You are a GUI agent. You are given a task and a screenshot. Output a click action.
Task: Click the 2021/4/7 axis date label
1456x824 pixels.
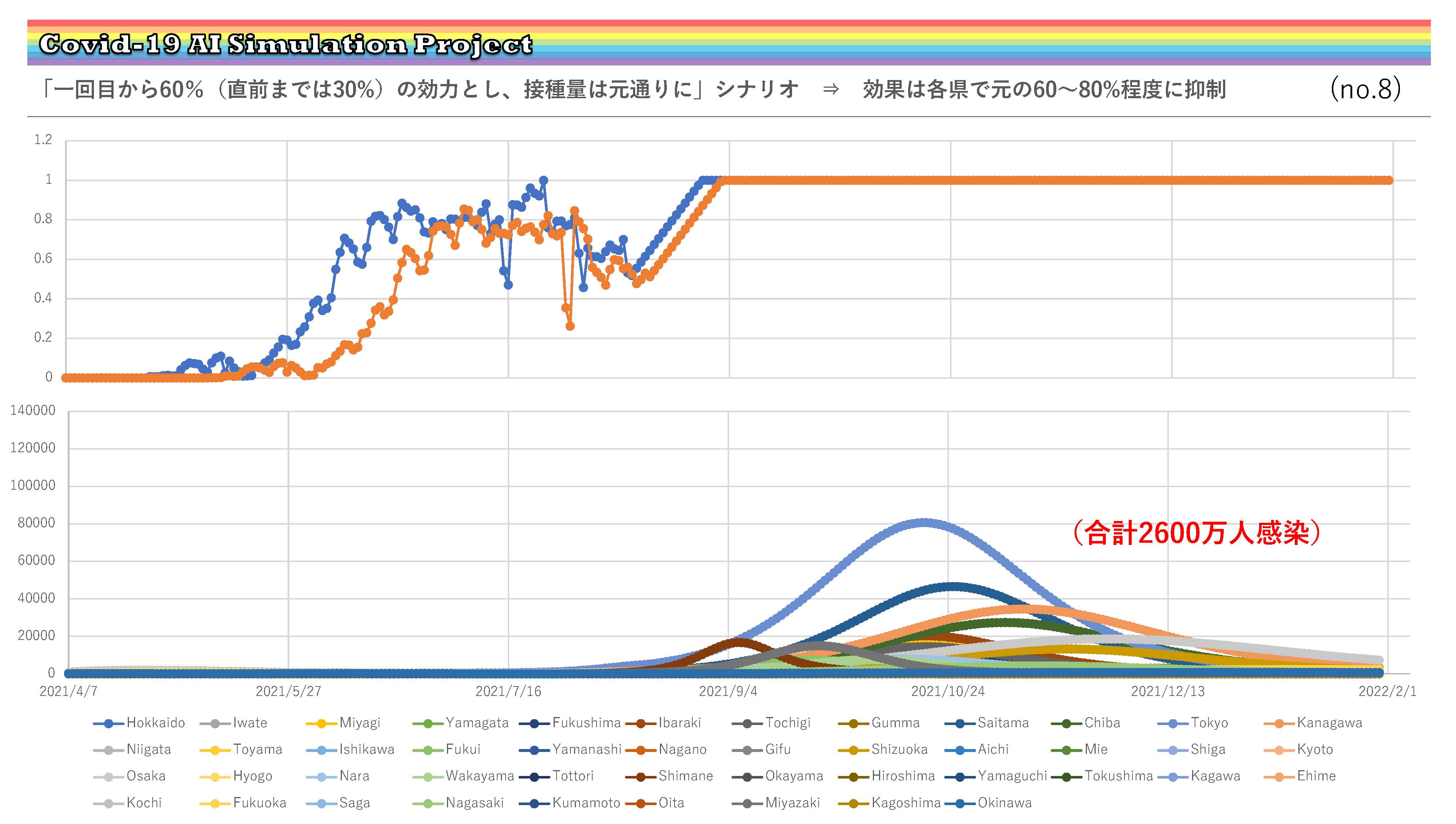[68, 692]
